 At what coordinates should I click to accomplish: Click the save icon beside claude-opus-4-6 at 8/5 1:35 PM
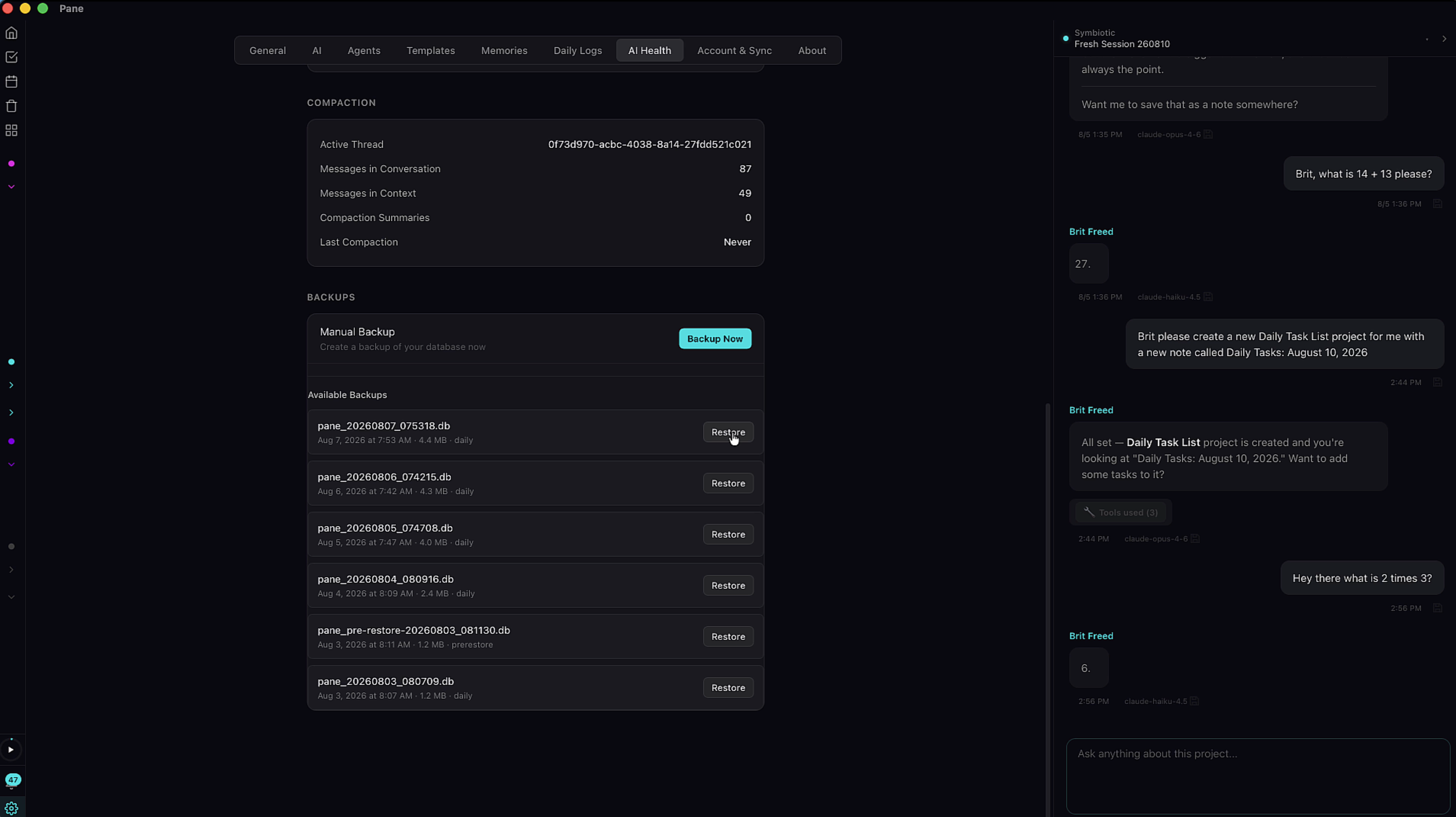[x=1208, y=135]
